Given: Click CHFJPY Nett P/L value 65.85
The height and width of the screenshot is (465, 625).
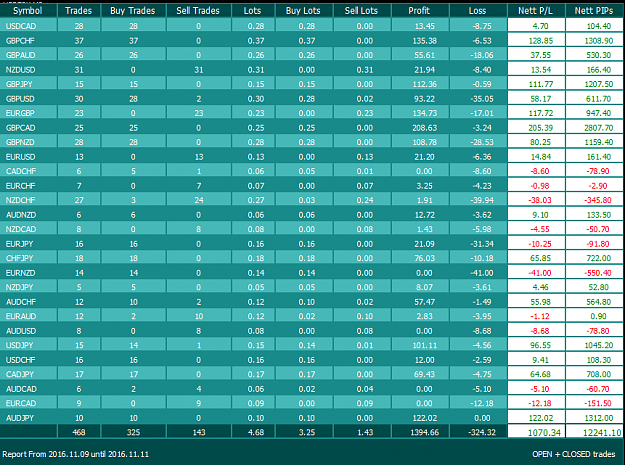Looking at the screenshot, I should click(x=540, y=259).
